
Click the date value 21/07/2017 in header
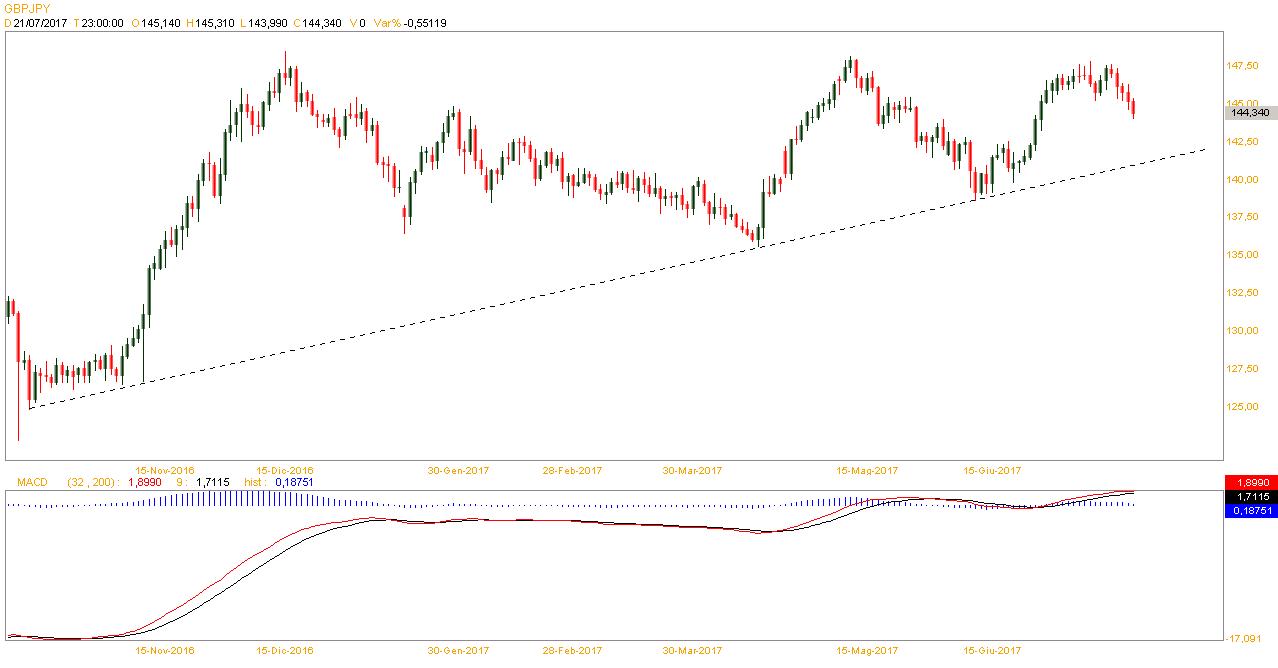pyautogui.click(x=40, y=22)
